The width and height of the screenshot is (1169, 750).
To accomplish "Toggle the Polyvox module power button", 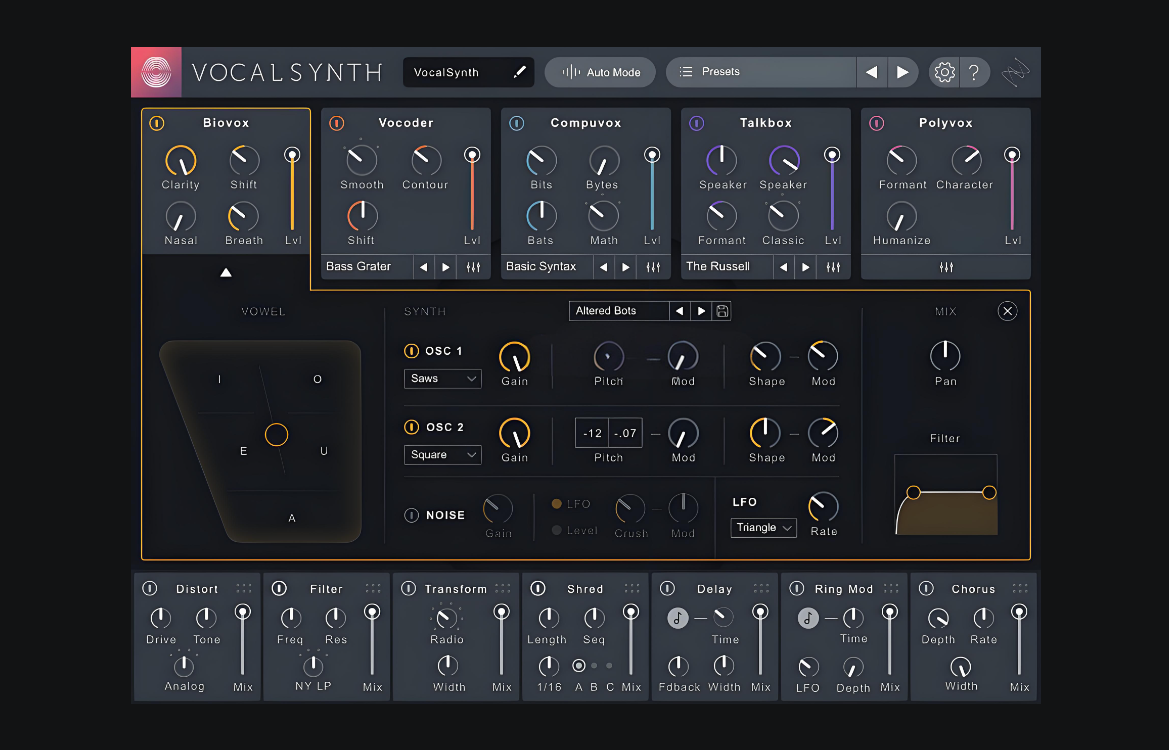I will [877, 123].
